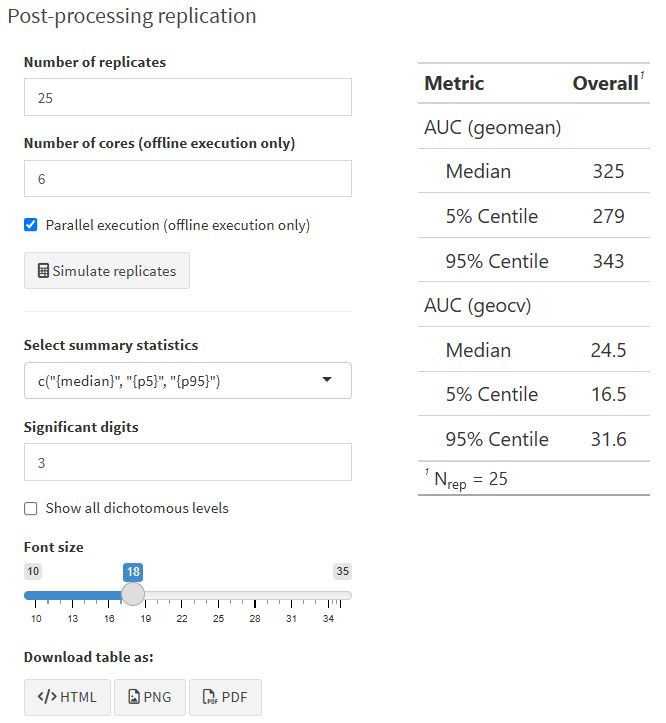This screenshot has height=723, width=666.
Task: Click the Font size slider handle
Action: (x=133, y=594)
